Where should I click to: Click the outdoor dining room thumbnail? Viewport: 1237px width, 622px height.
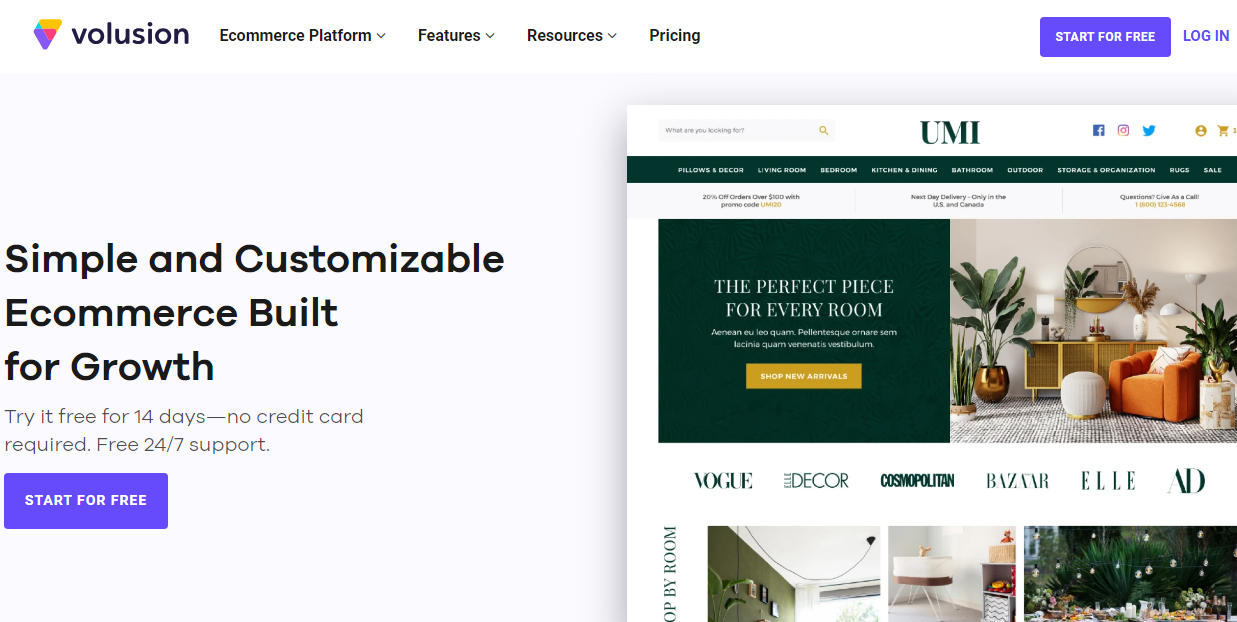[x=1129, y=580]
